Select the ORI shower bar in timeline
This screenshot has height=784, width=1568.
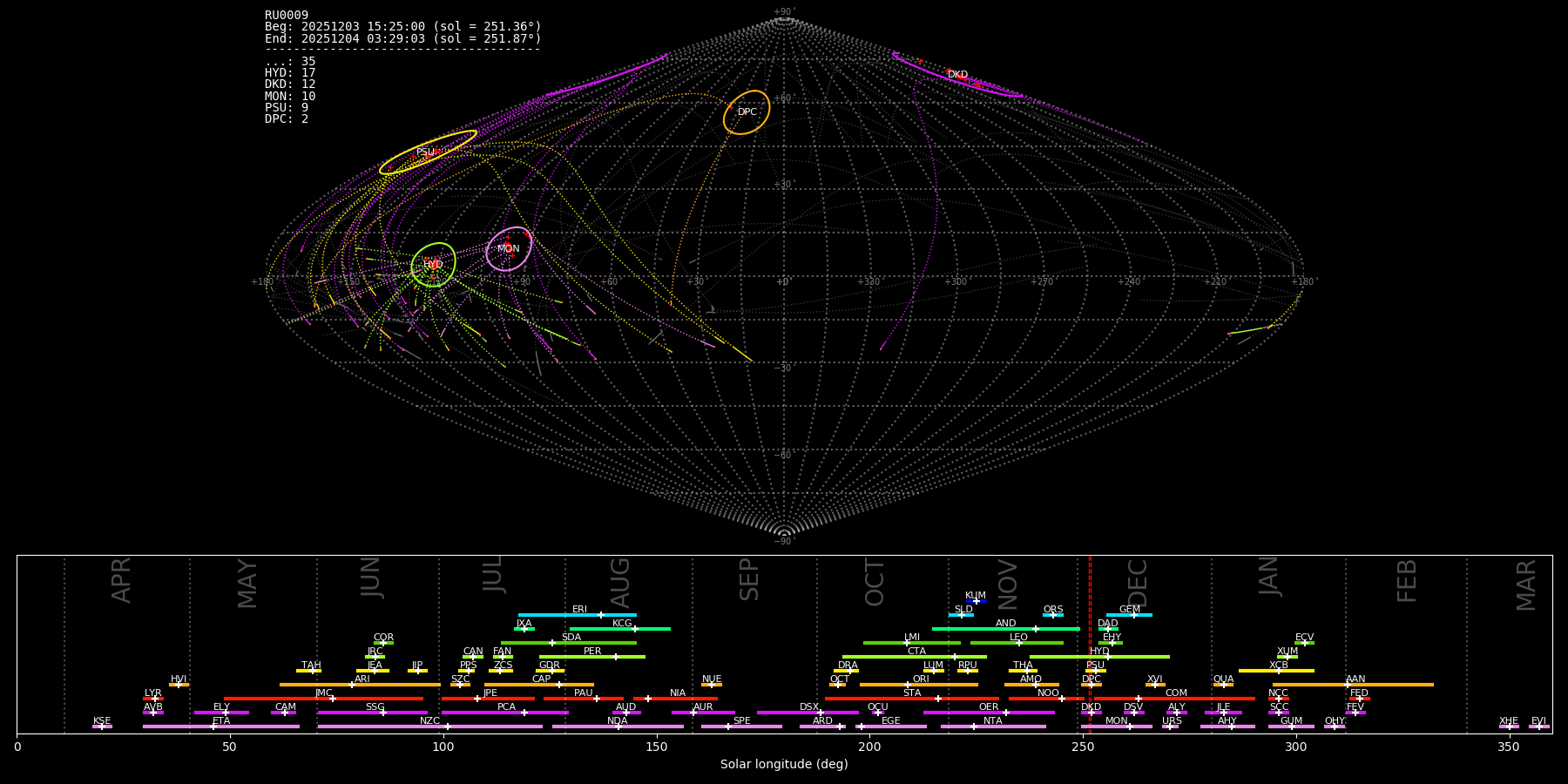point(918,685)
